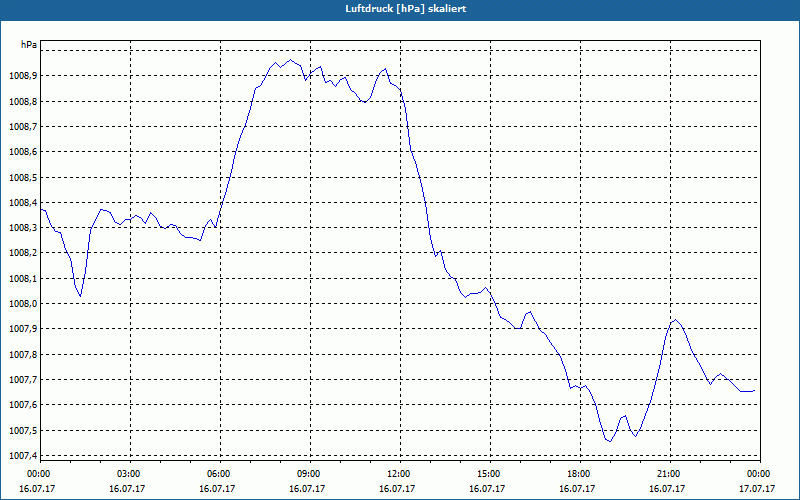Click the 03:00 time label
This screenshot has width=800, height=500.
point(129,474)
